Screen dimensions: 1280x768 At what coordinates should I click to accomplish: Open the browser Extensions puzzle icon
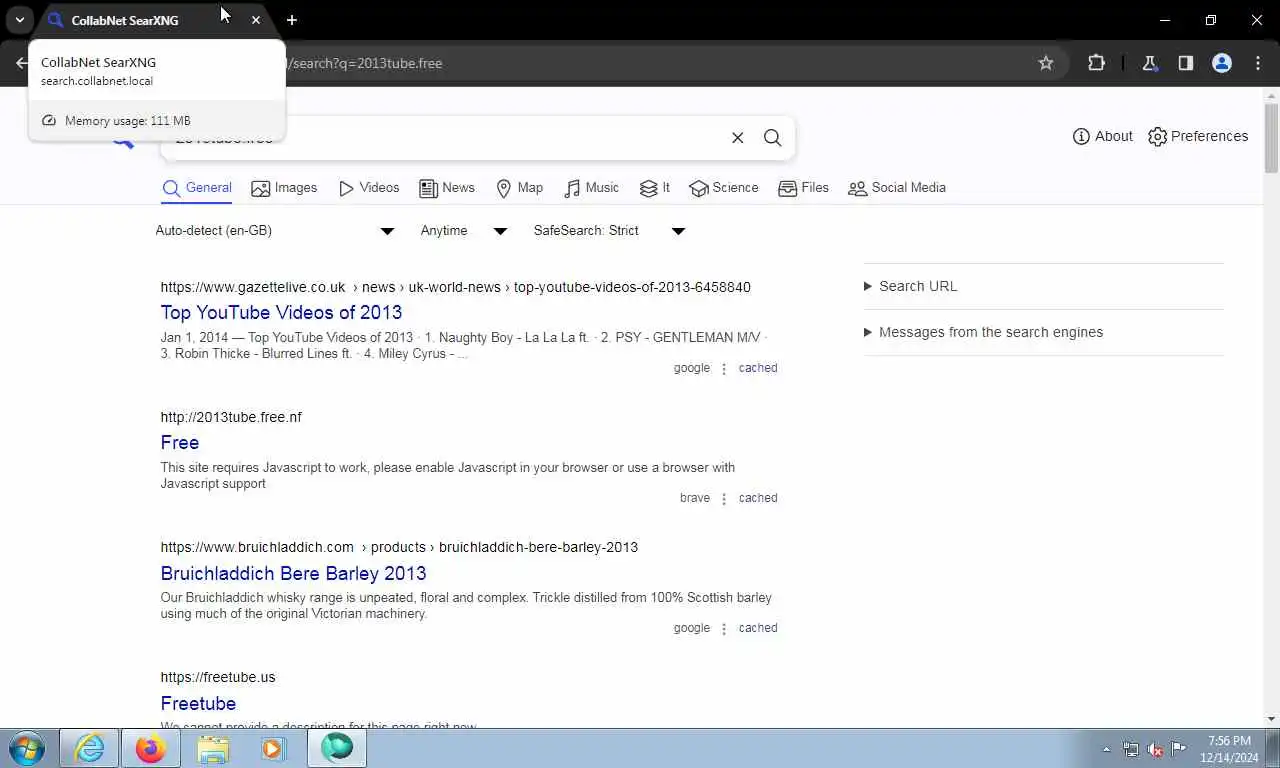[x=1096, y=63]
